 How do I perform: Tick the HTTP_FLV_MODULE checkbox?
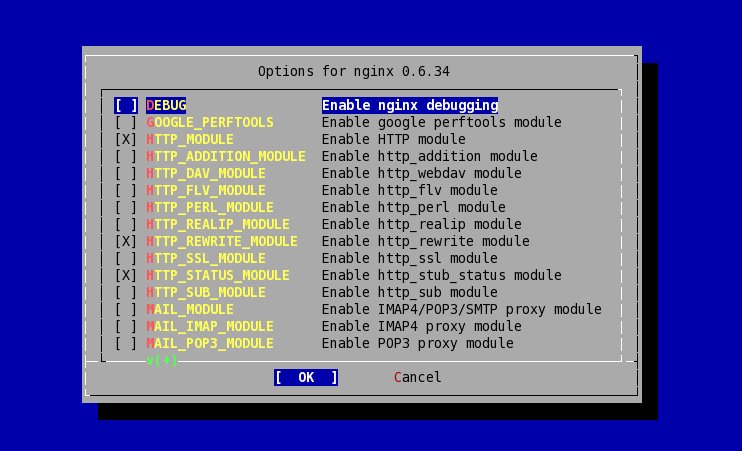(x=126, y=190)
